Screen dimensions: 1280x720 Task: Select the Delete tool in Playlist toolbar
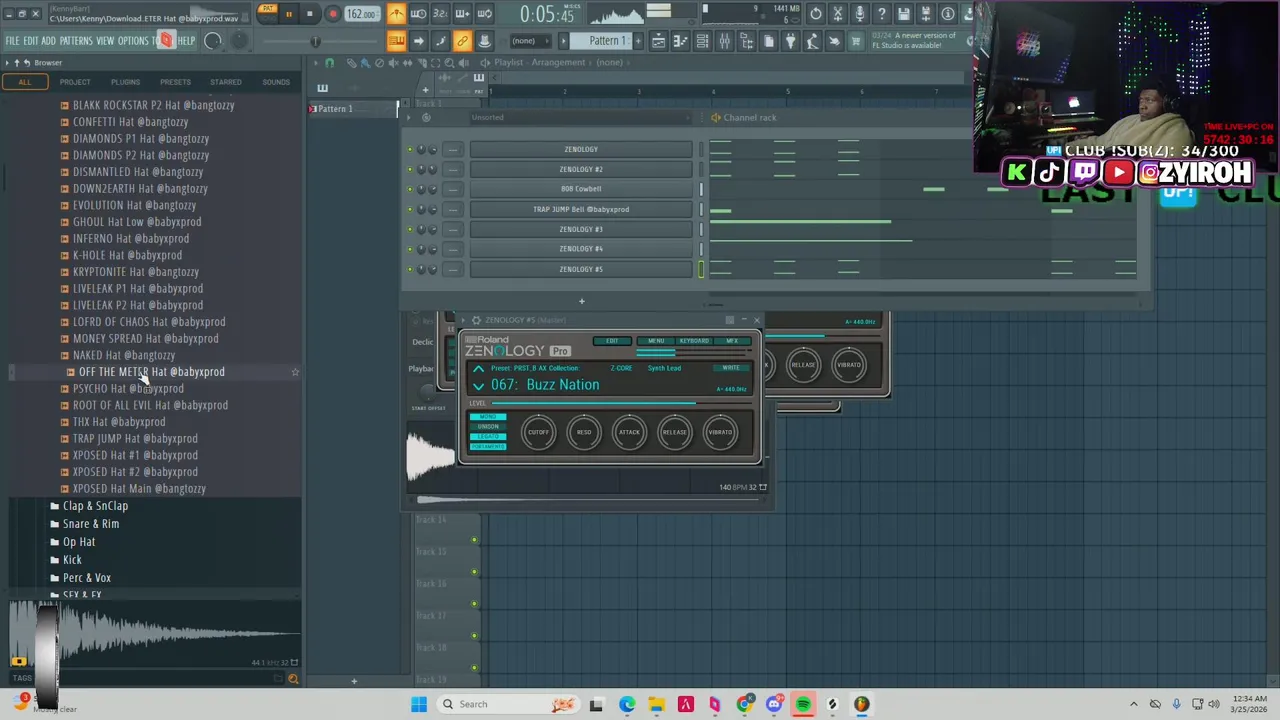(x=379, y=62)
